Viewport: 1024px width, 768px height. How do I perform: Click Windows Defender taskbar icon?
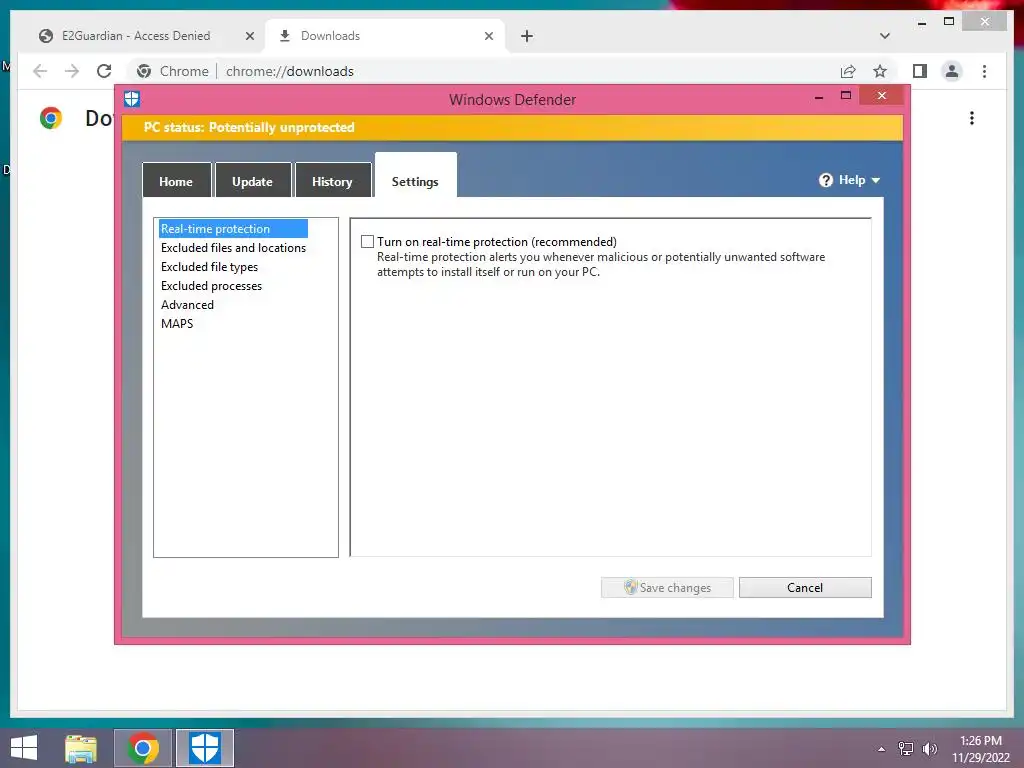[205, 748]
